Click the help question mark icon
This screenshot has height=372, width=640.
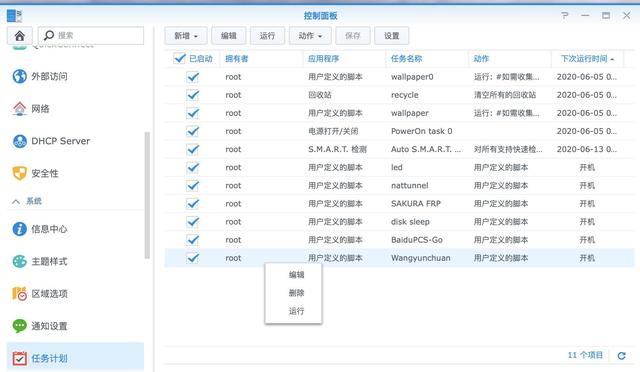564,16
